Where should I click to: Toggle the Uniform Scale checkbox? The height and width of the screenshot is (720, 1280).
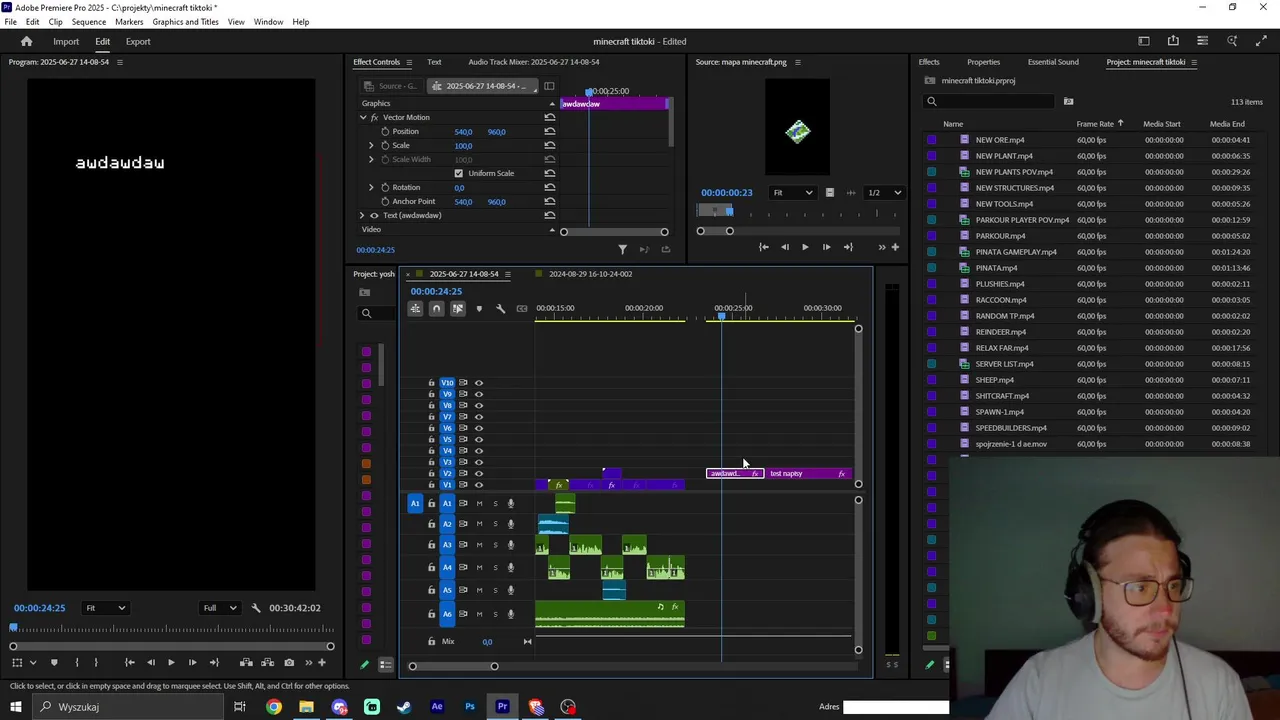tap(459, 173)
